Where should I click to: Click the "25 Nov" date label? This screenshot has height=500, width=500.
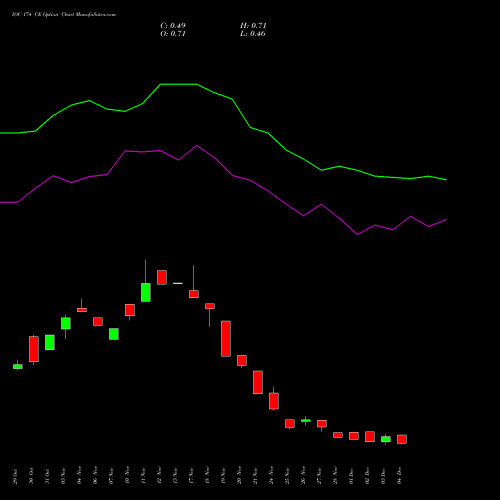coord(287,476)
